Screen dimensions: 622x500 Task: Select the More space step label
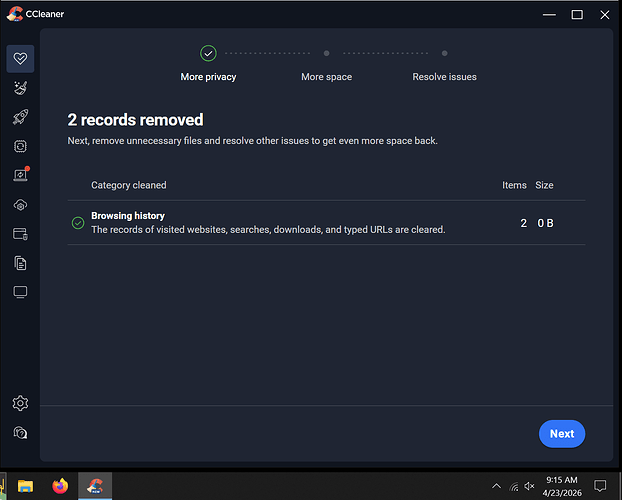(x=326, y=77)
